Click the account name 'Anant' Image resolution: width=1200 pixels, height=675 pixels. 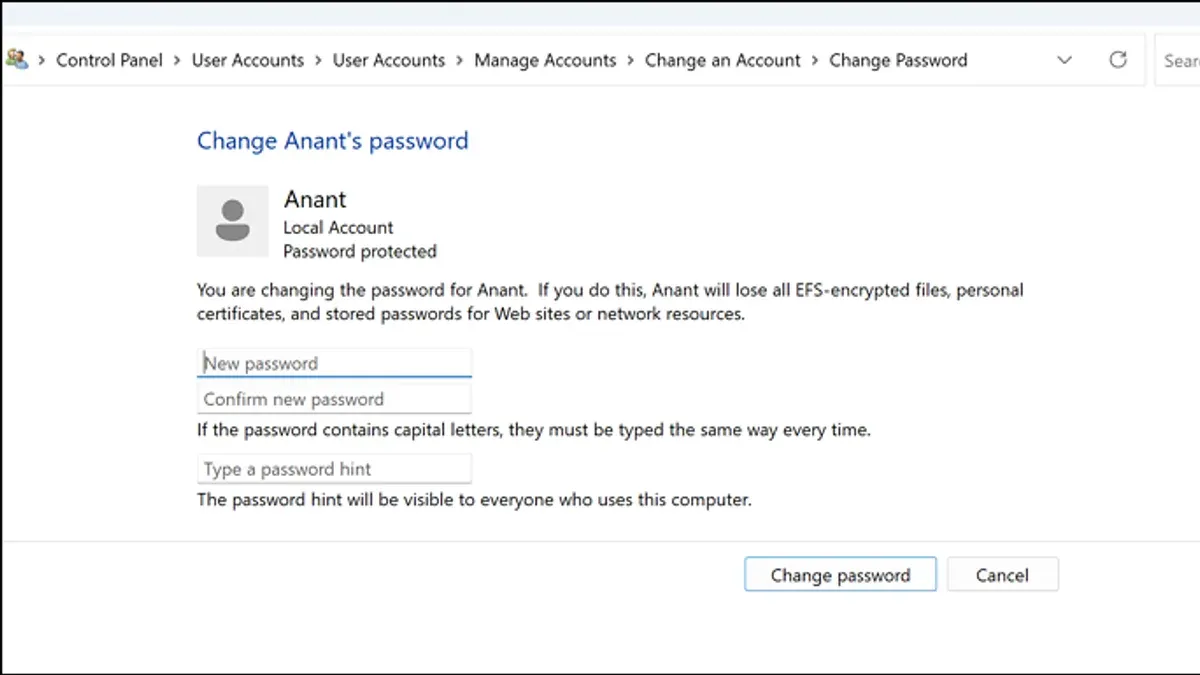[315, 199]
